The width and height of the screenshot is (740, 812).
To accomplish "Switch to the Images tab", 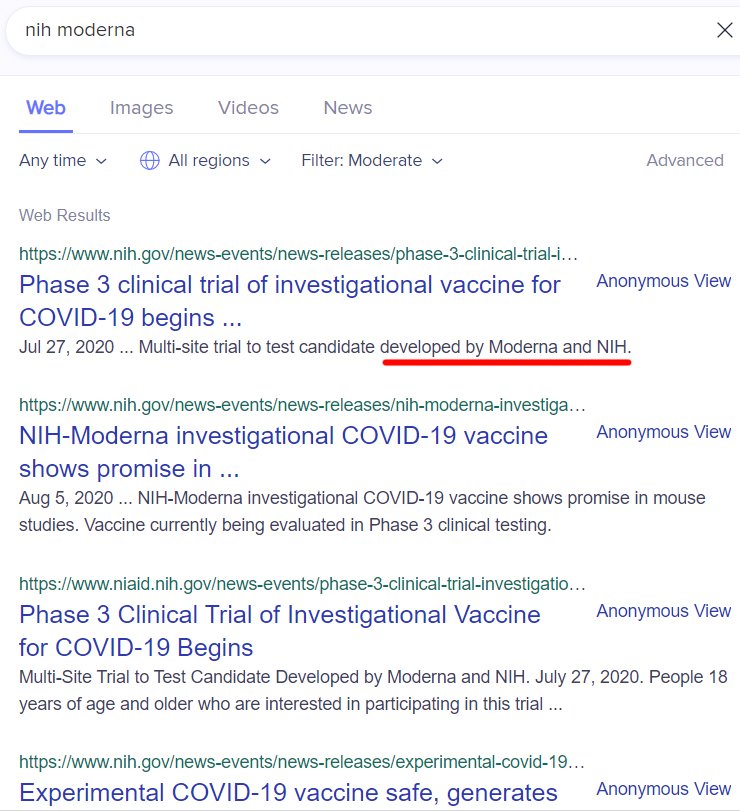I will pyautogui.click(x=141, y=108).
